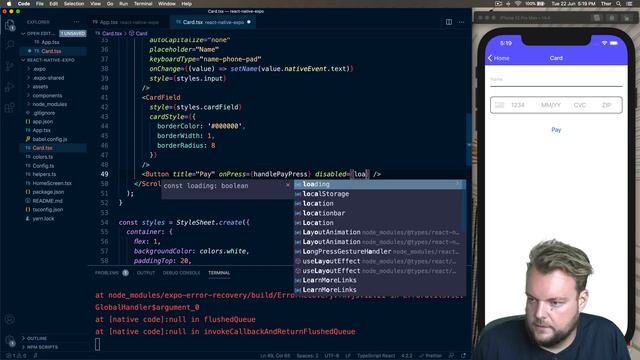This screenshot has width=640, height=360.
Task: Collapse the REACT-NATIVE-EXPO folder section
Action: (24, 60)
